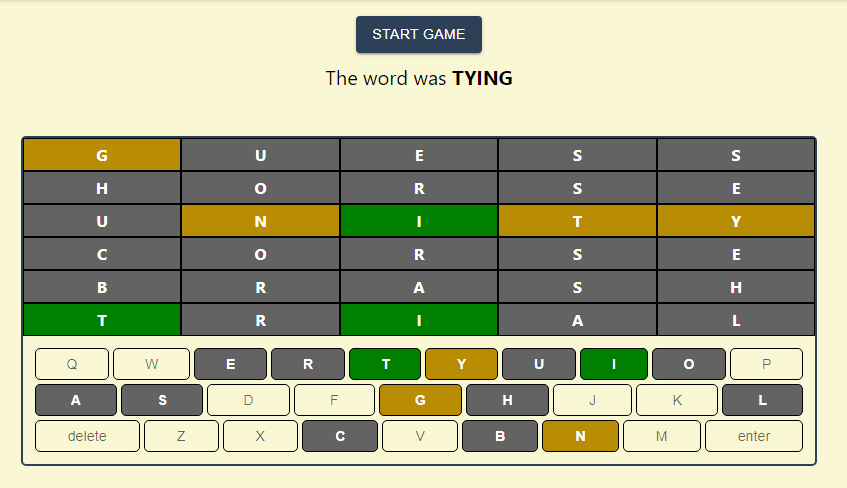Hit the W key
Viewport: 847px width, 488px height.
pyautogui.click(x=151, y=364)
